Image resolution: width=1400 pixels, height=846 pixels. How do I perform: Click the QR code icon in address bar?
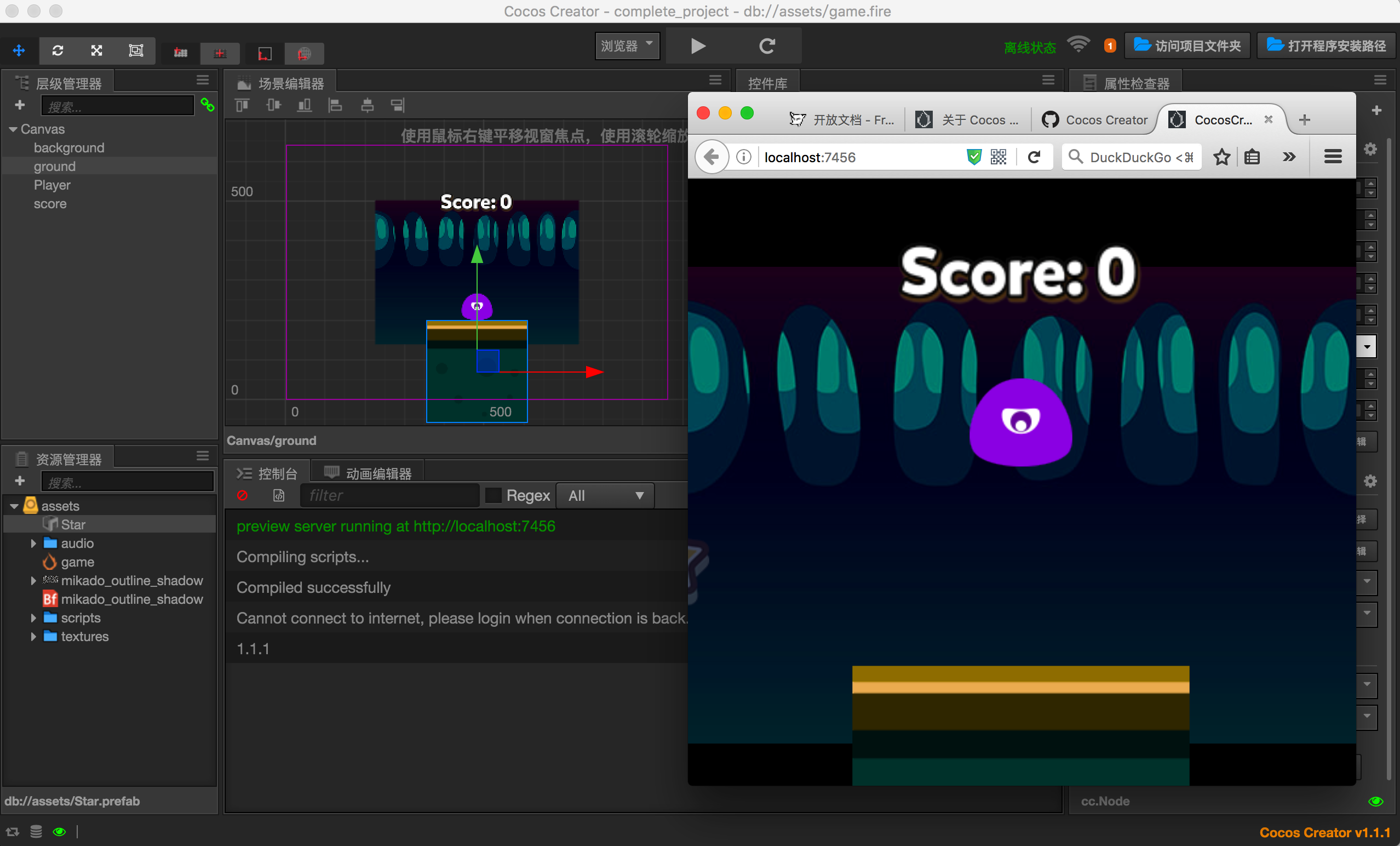(999, 157)
